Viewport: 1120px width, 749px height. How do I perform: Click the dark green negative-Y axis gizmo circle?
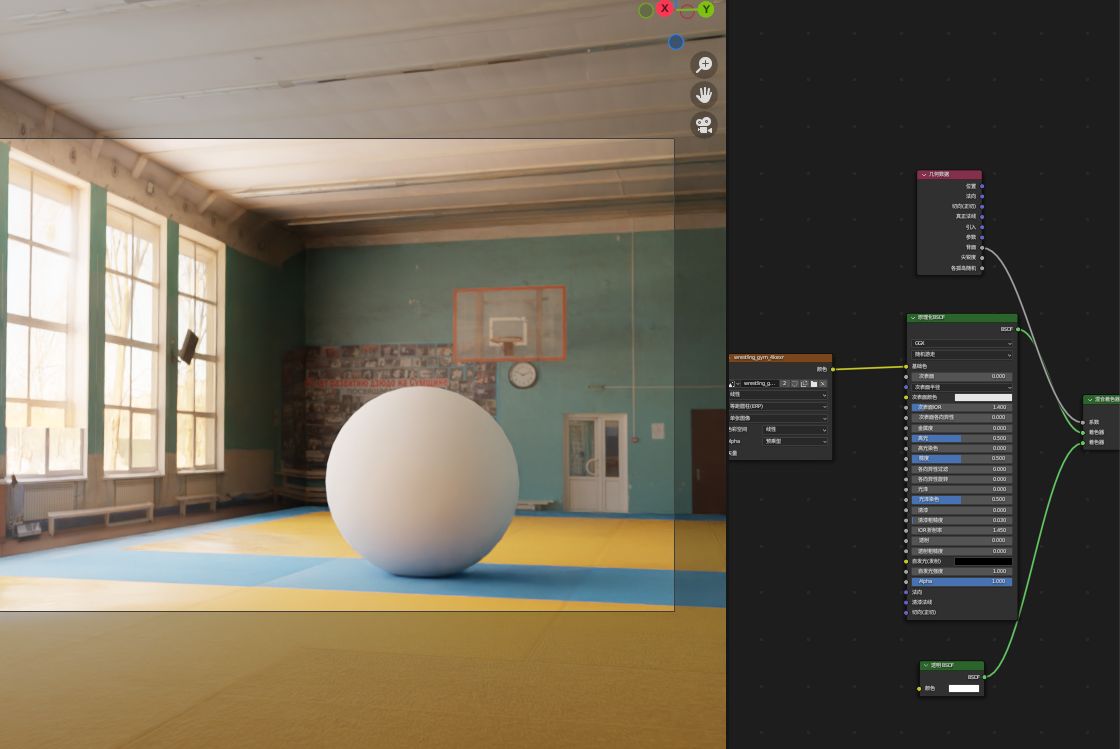pos(646,11)
